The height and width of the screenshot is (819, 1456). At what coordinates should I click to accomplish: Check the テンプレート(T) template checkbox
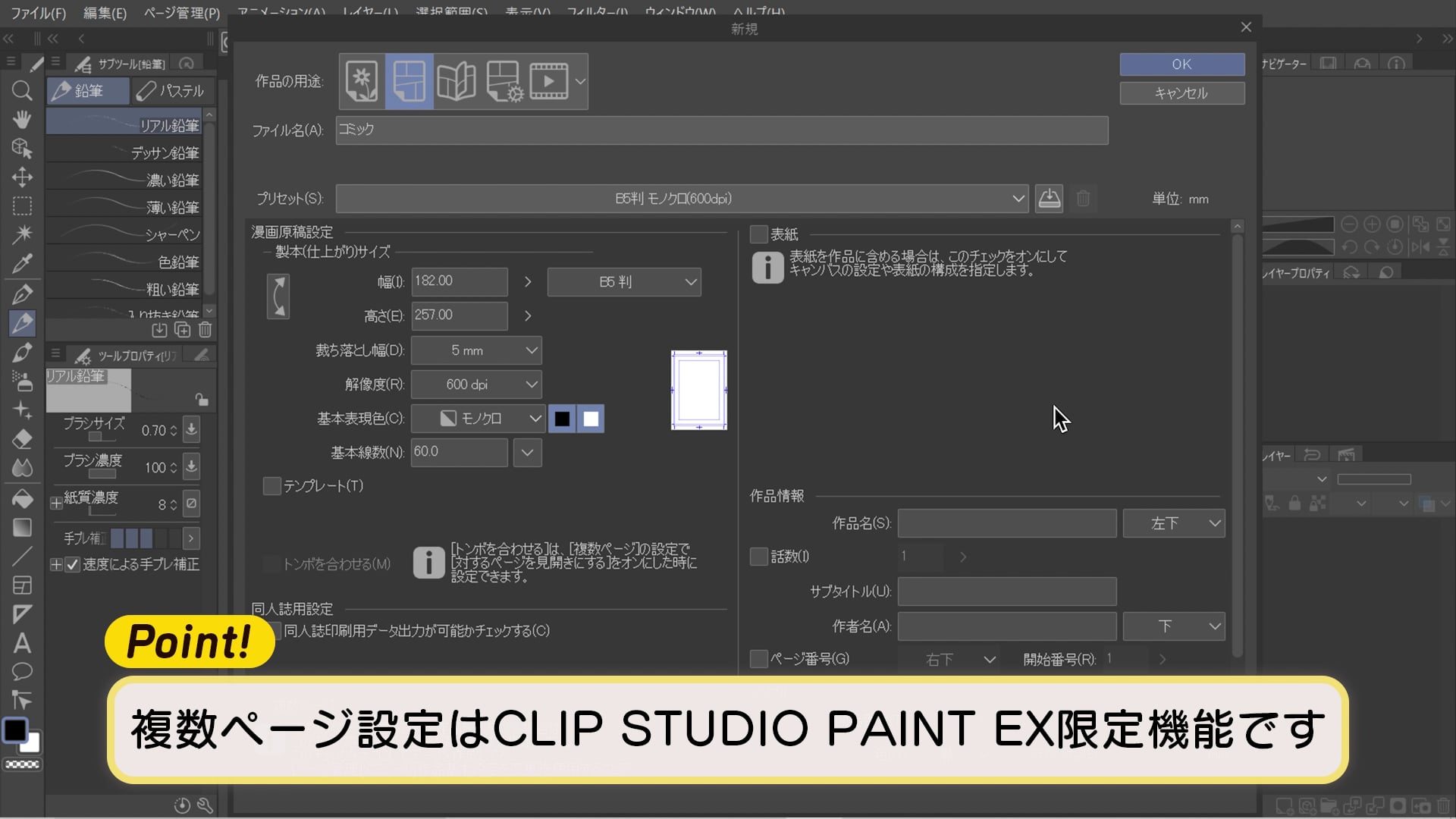(271, 486)
